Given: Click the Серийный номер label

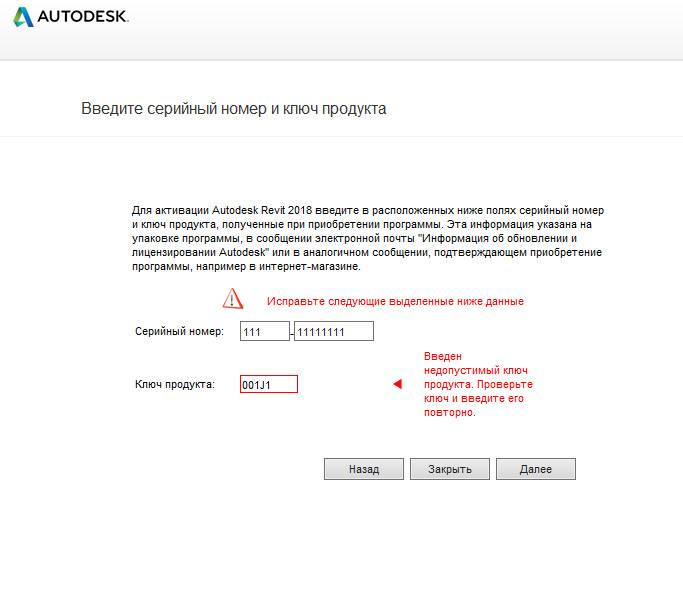Looking at the screenshot, I should click(x=179, y=331).
